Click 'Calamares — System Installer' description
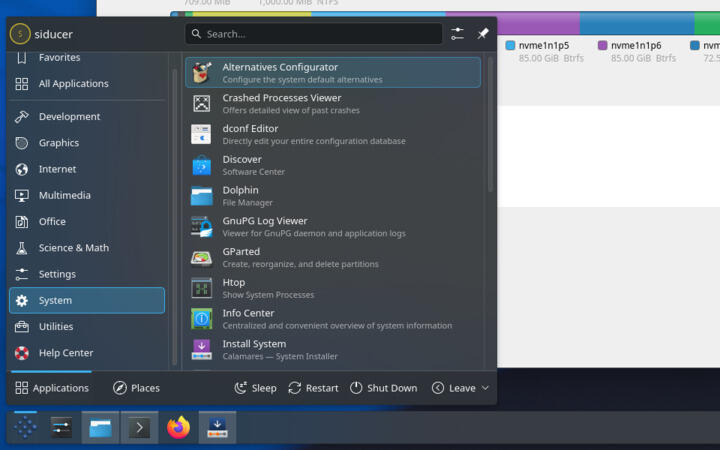 point(280,356)
